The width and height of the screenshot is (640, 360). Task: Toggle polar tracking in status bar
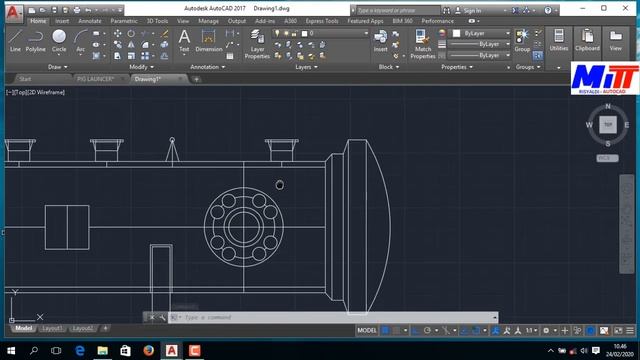coord(427,331)
